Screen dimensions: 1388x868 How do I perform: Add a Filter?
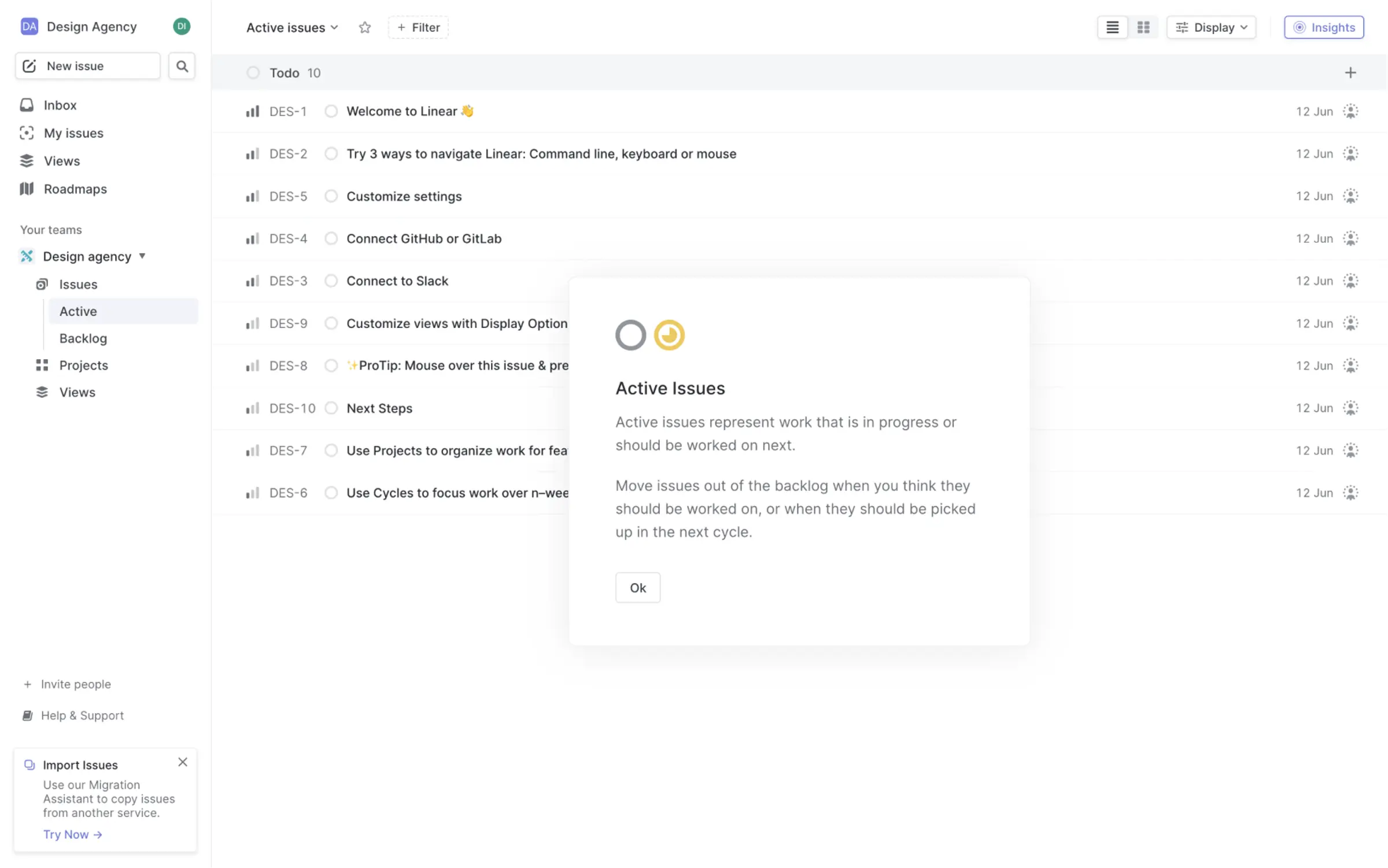coord(418,27)
